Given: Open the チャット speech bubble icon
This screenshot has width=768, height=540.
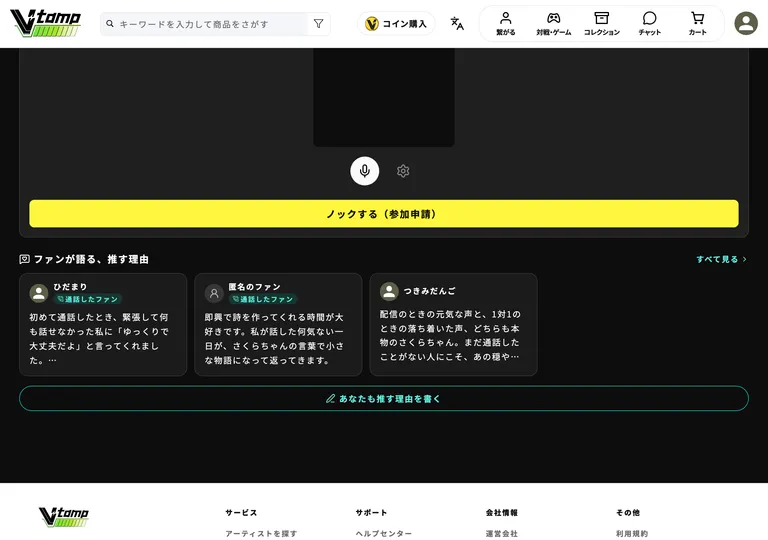Looking at the screenshot, I should 649,18.
